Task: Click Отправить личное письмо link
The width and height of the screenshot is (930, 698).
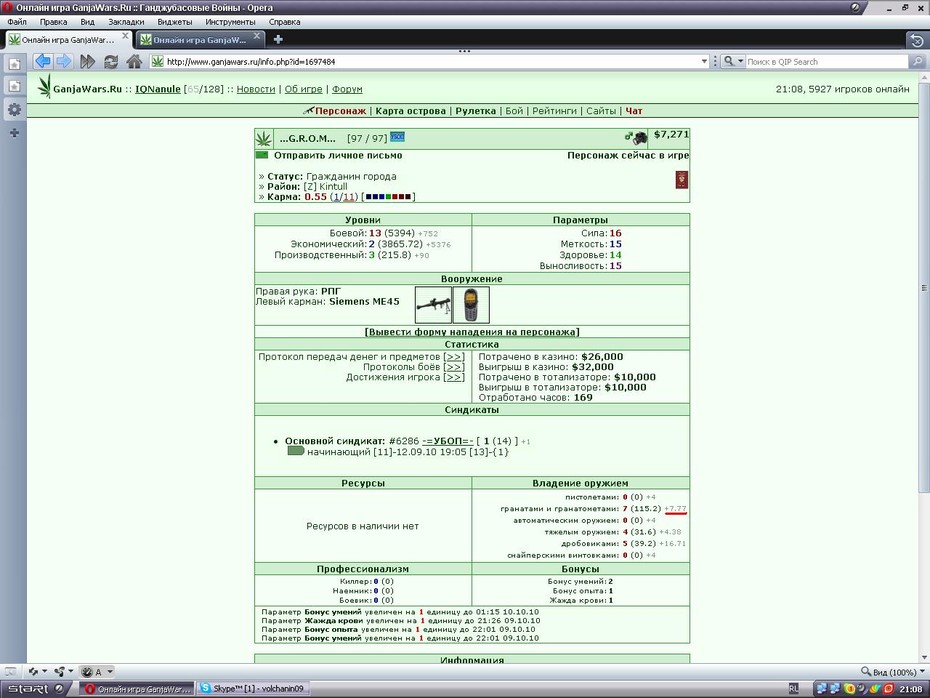Action: [338, 155]
